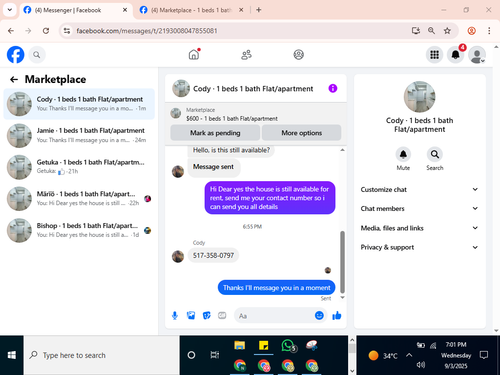Expand Chat members section
This screenshot has height=375, width=500.
(419, 208)
